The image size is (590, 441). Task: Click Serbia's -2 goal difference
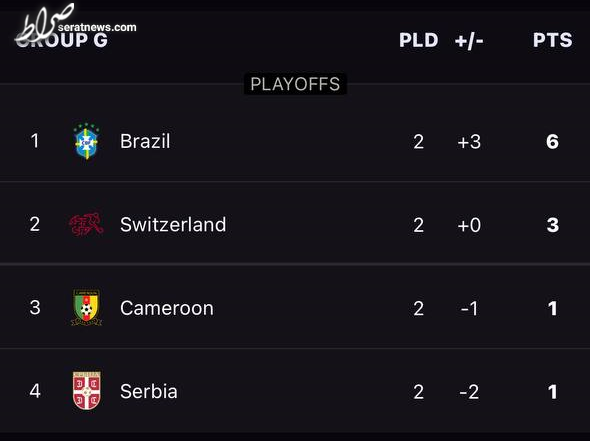click(469, 392)
